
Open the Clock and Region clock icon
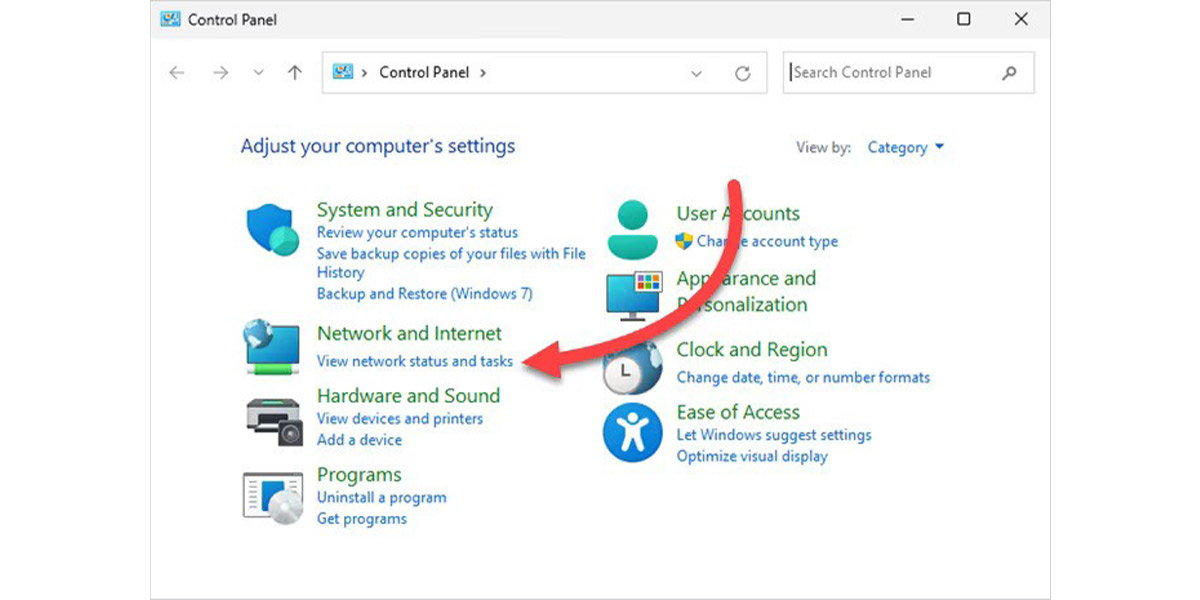[631, 368]
